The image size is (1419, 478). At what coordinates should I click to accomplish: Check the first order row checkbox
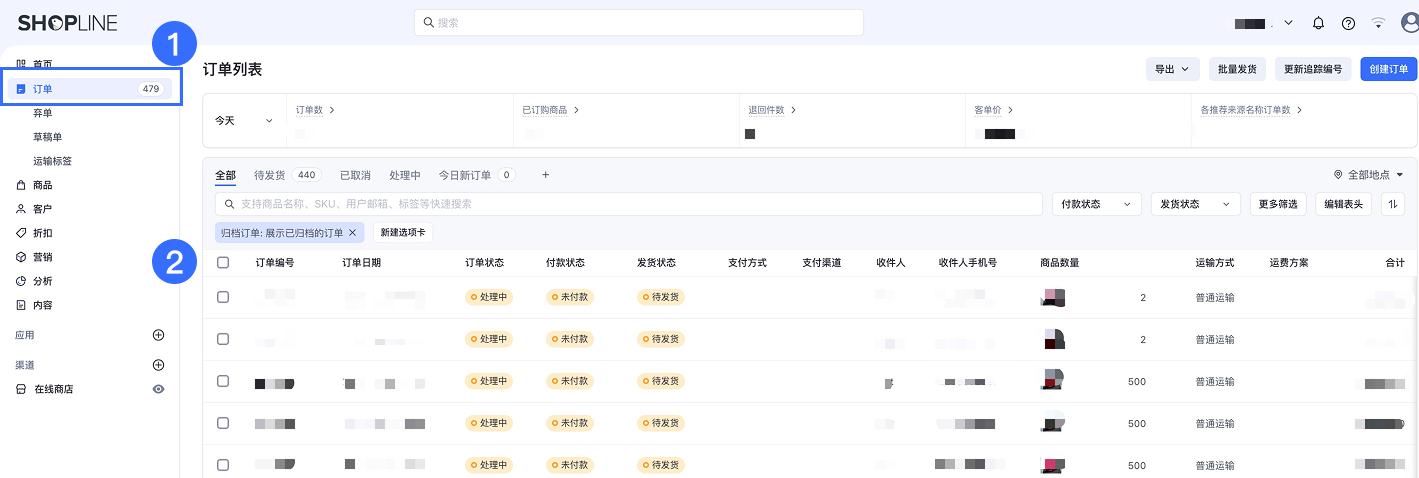click(223, 297)
